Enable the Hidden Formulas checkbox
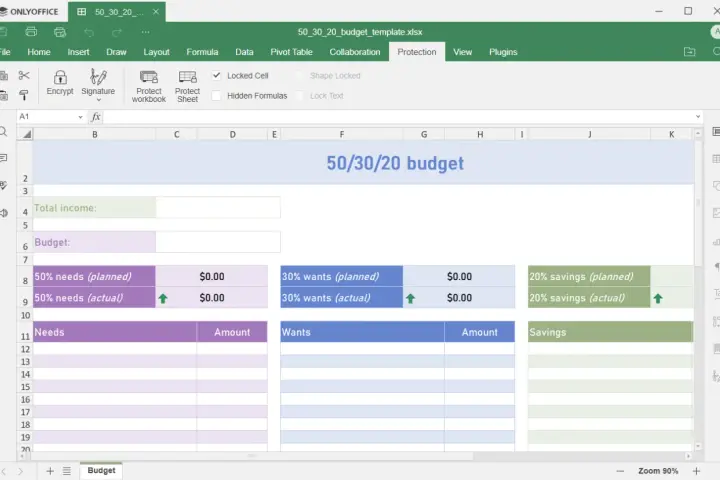 tap(216, 96)
